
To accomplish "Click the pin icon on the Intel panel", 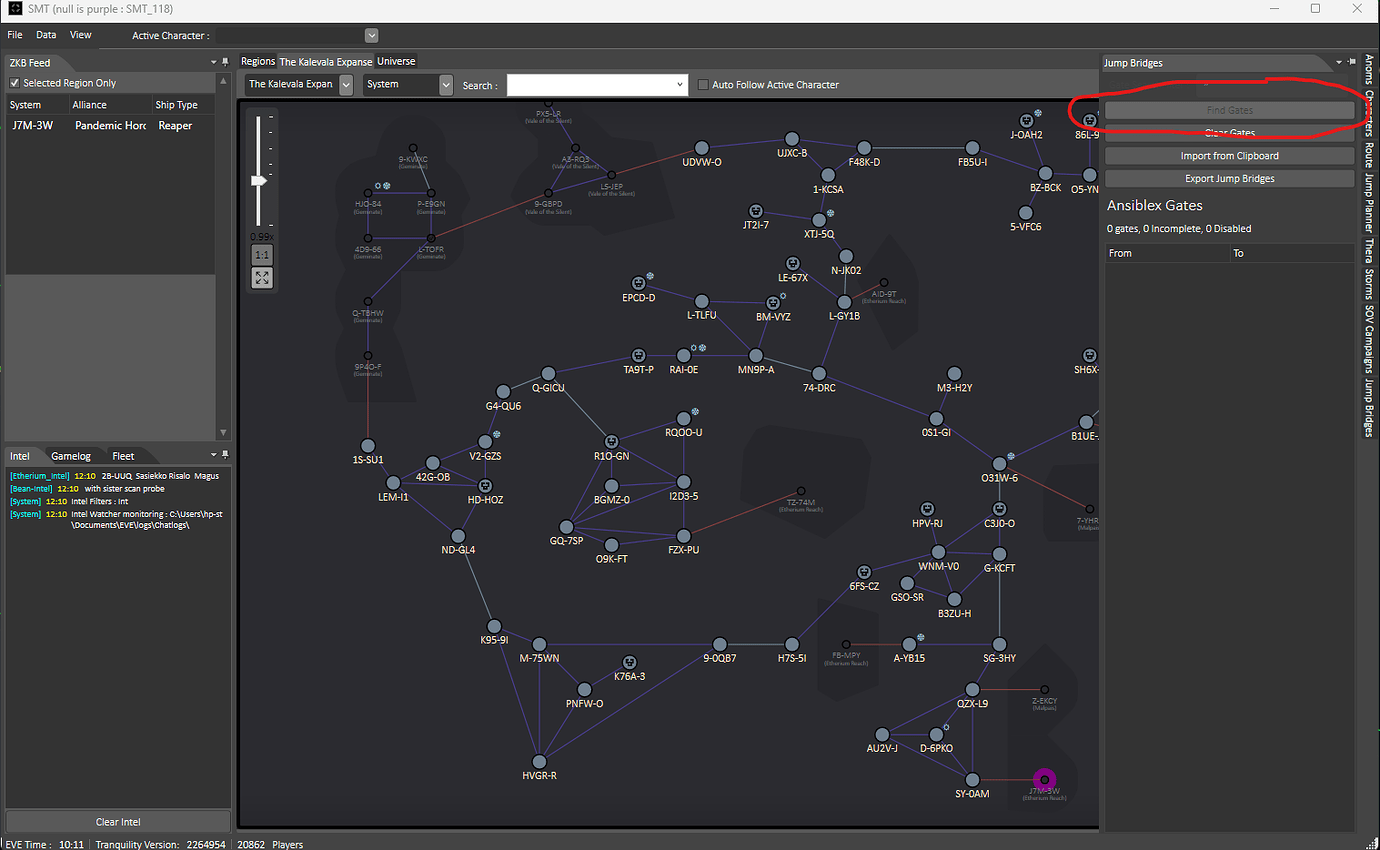I will click(x=225, y=455).
